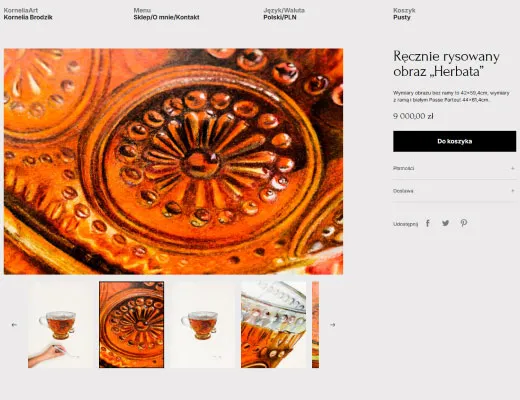Pin the painting on Pinterest

(x=464, y=223)
